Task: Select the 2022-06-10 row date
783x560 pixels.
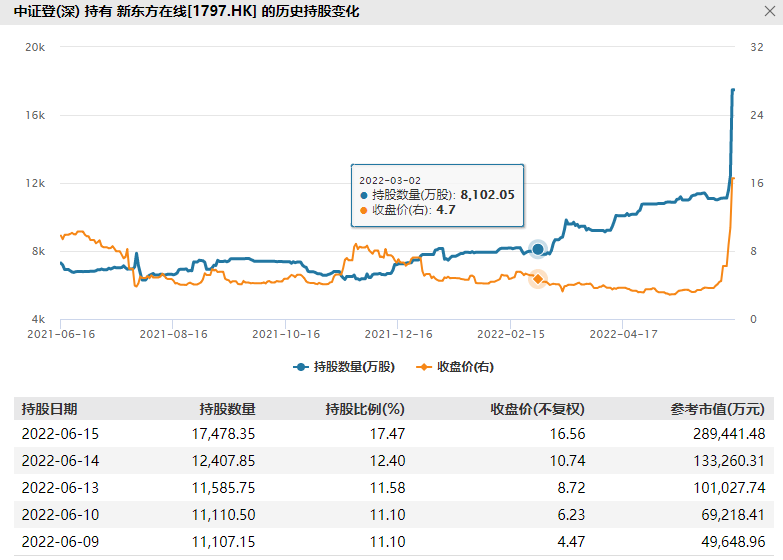Action: pos(61,515)
